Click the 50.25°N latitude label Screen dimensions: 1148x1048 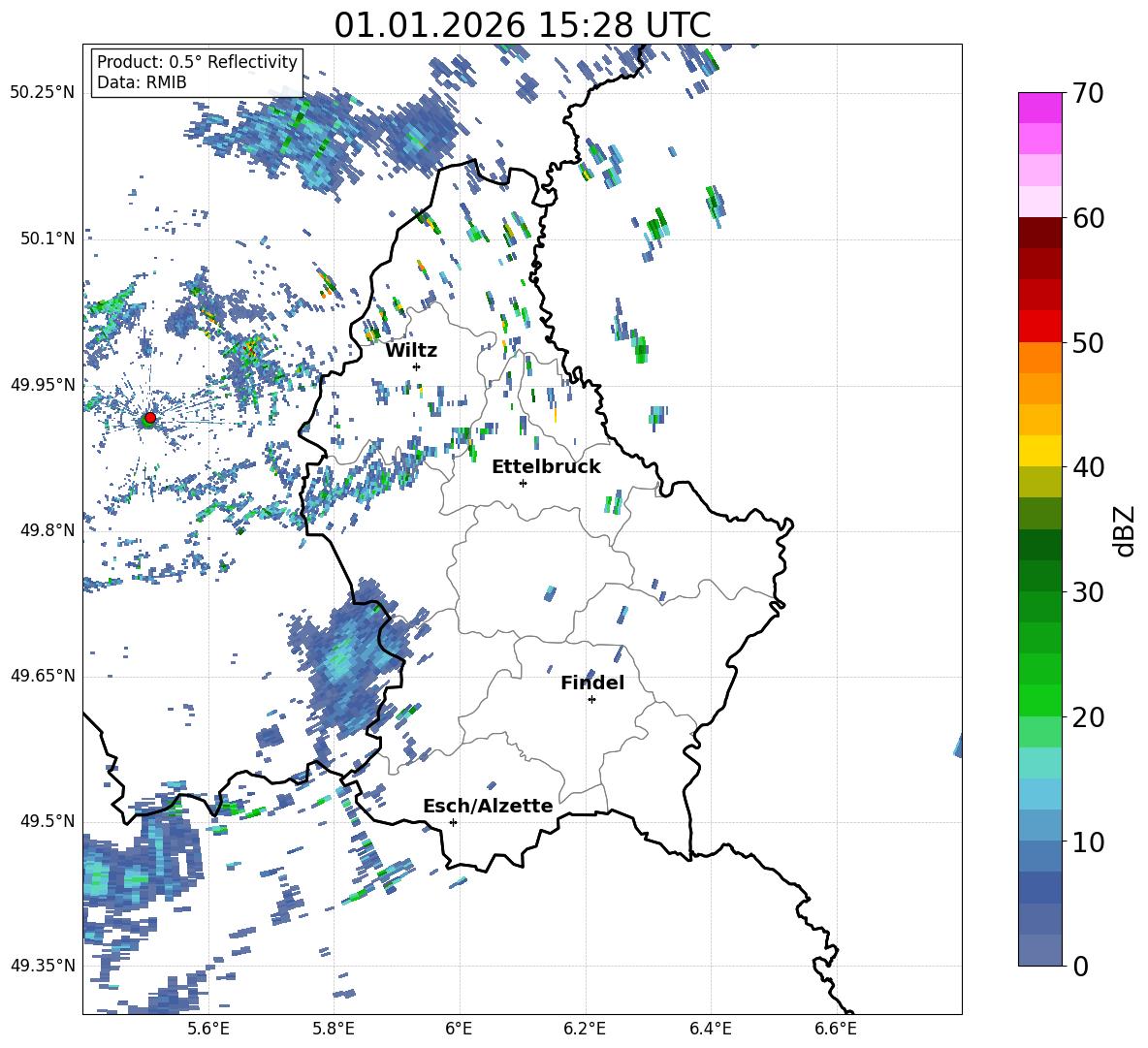pos(43,93)
